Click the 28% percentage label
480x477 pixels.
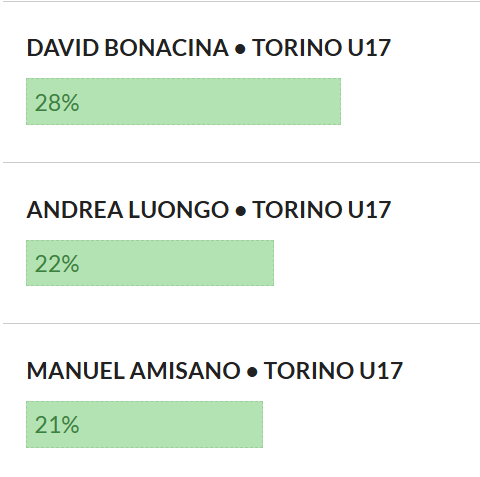(57, 103)
